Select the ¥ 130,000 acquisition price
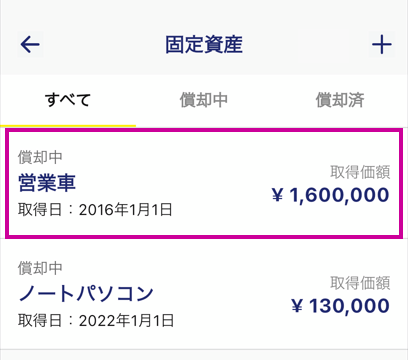The height and width of the screenshot is (360, 408). point(340,306)
